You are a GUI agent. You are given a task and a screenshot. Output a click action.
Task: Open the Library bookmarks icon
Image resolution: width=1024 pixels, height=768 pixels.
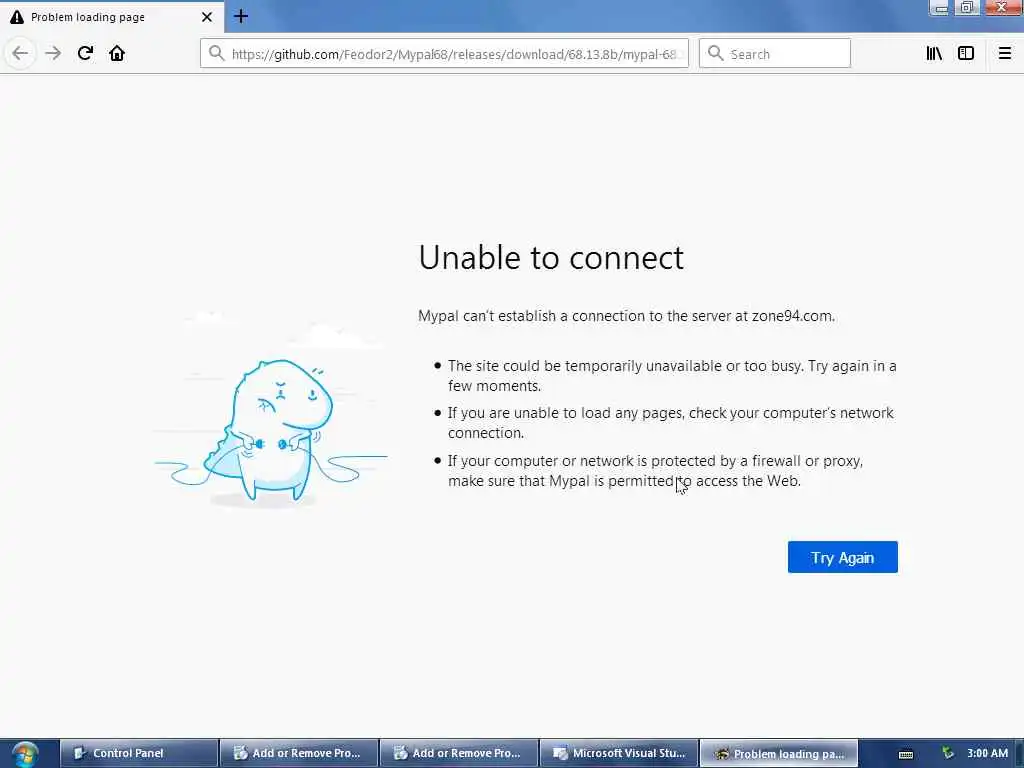(x=935, y=54)
